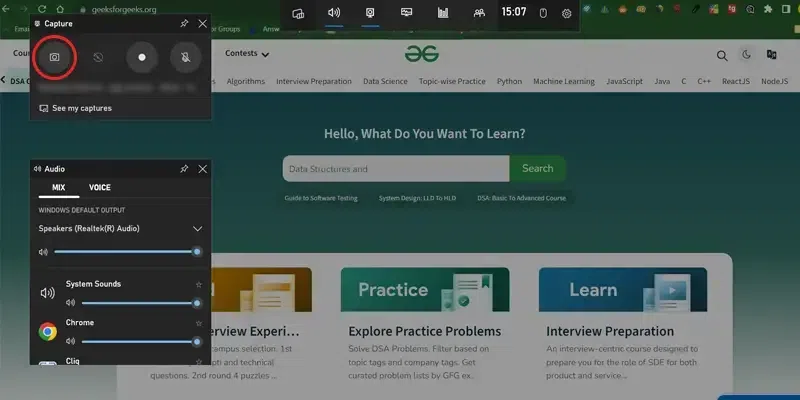Screen dimensions: 800x400
Task: Start recording with the record button
Action: coord(142,57)
